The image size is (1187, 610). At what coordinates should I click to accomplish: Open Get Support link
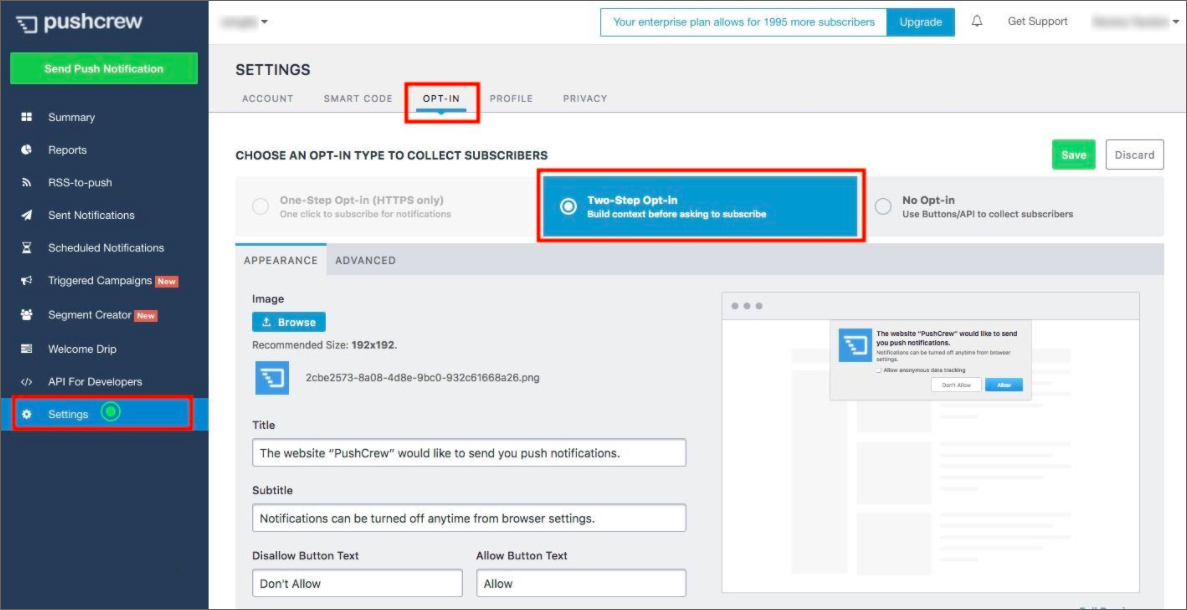(1037, 21)
